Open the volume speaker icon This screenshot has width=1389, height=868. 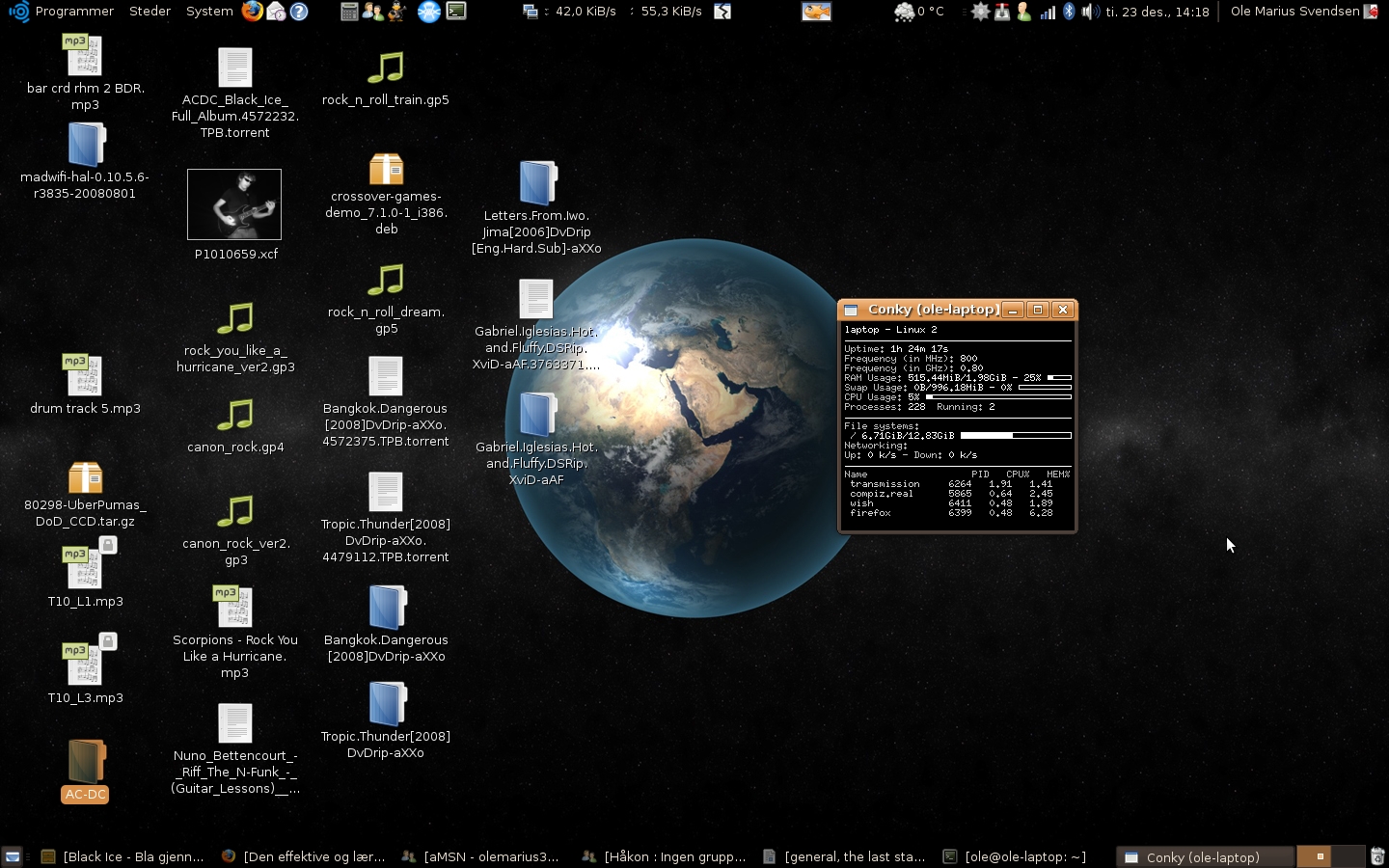[x=1090, y=12]
